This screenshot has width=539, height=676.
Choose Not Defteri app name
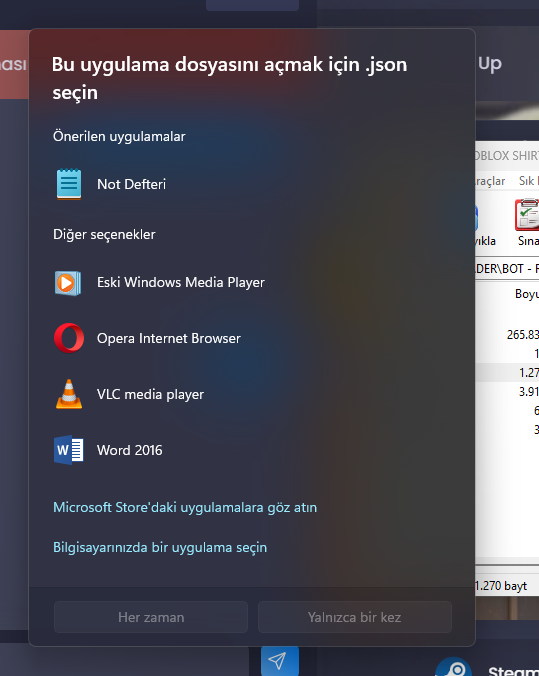(x=132, y=184)
